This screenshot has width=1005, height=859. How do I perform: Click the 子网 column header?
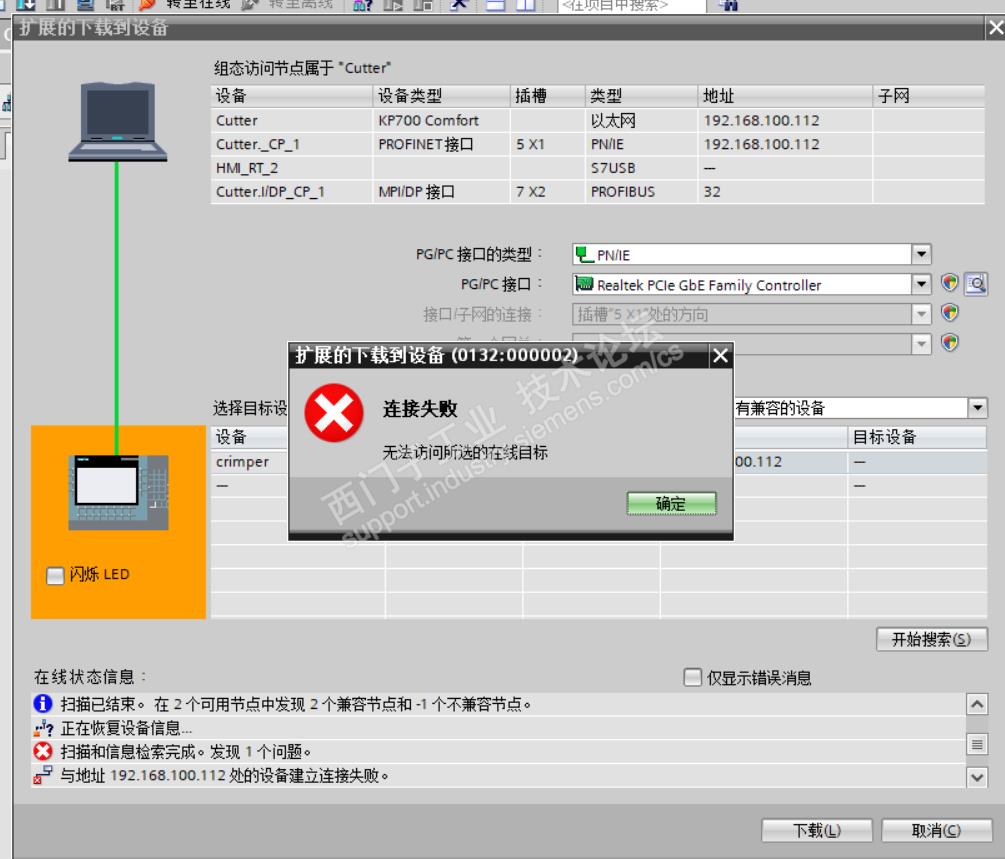tap(929, 96)
